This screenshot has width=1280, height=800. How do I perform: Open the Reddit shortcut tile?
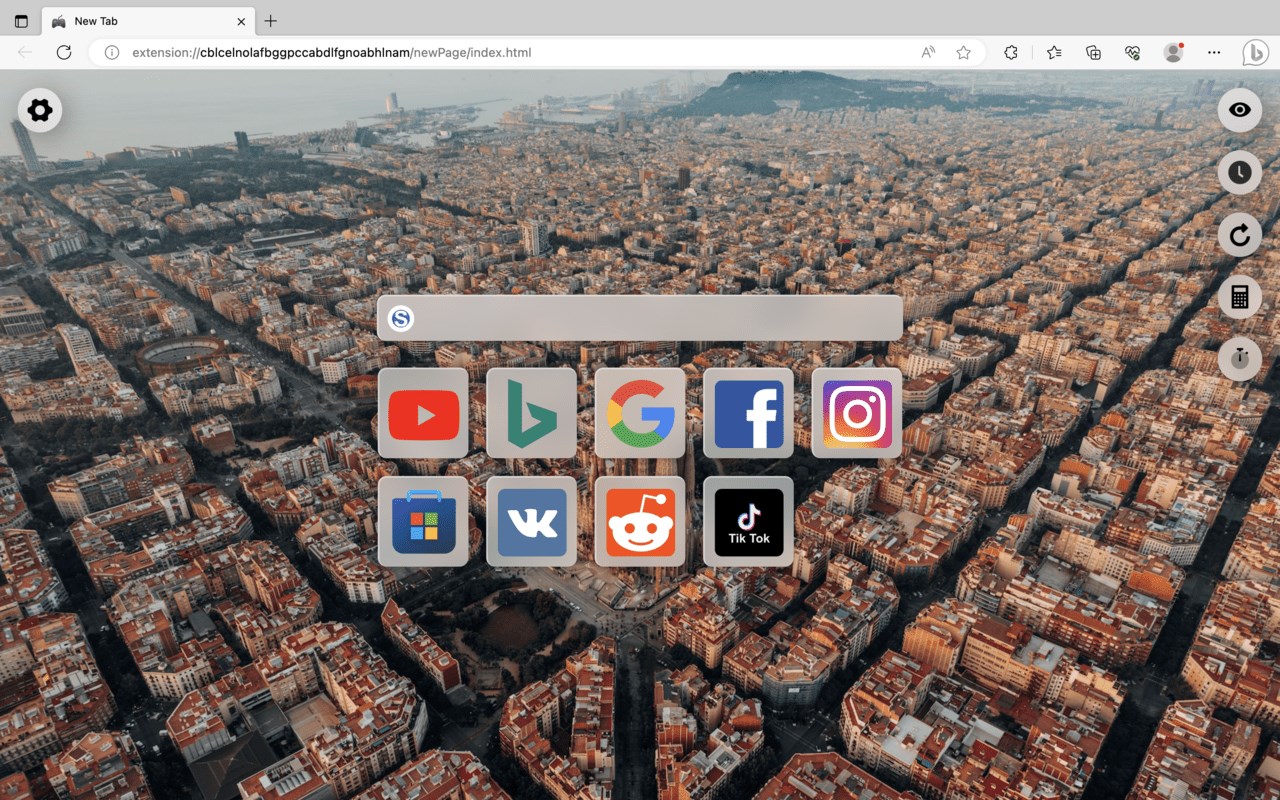(640, 521)
